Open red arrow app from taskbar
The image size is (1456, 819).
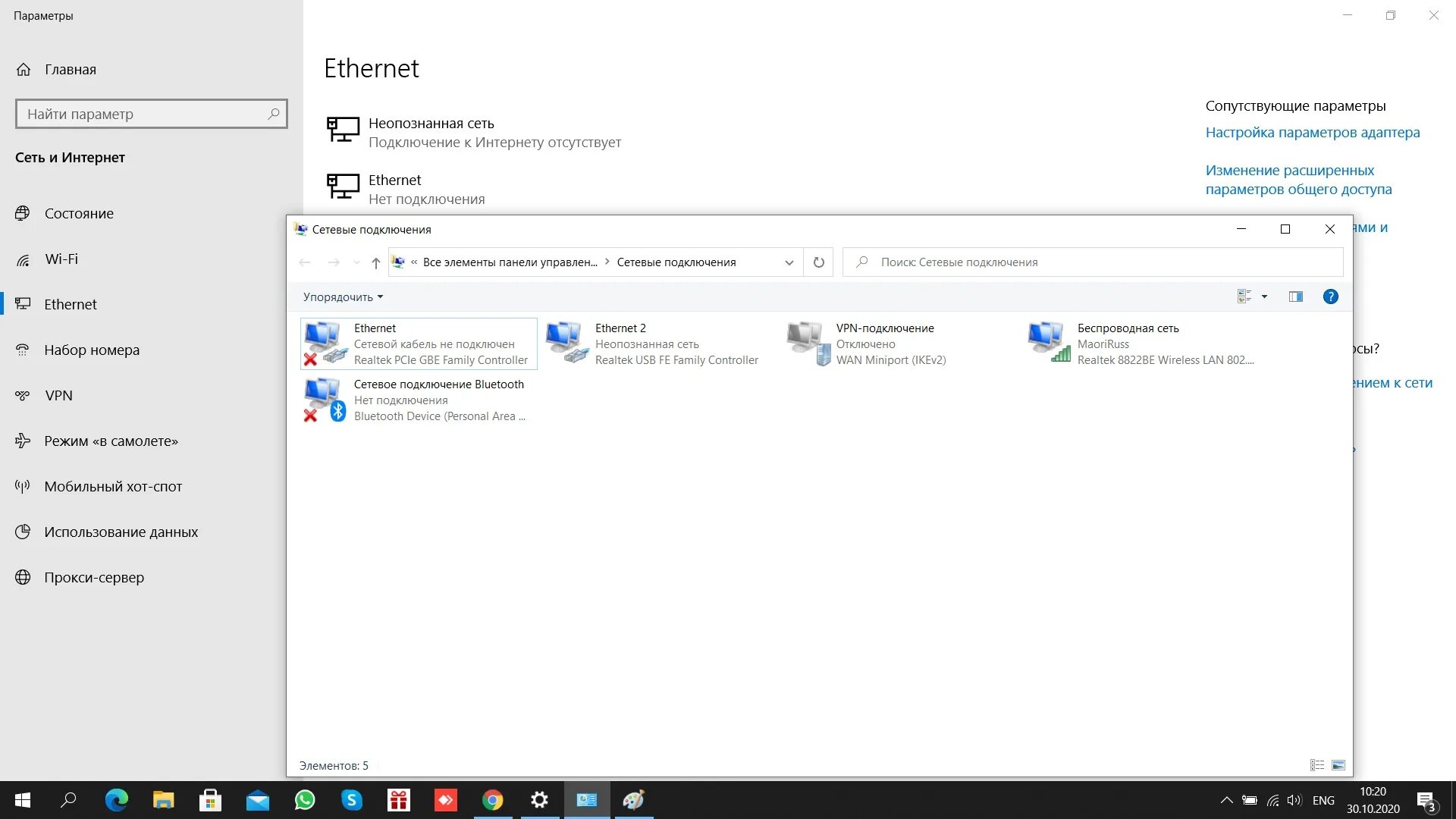click(x=445, y=800)
